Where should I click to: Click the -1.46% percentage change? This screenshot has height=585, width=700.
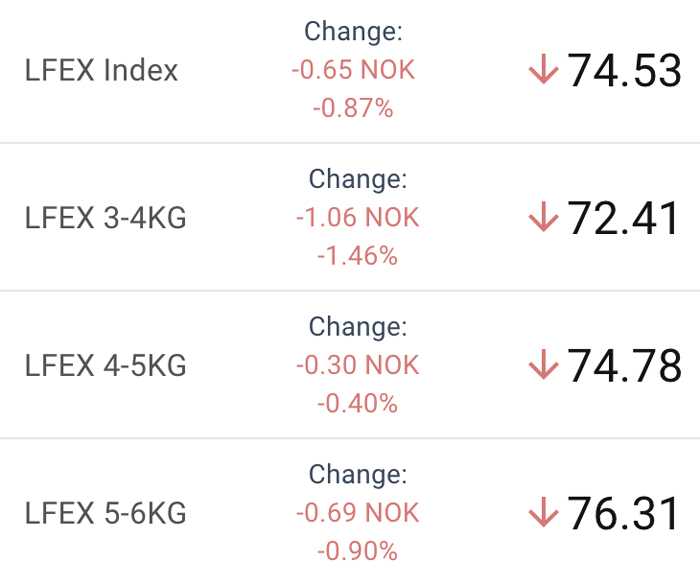(x=358, y=256)
